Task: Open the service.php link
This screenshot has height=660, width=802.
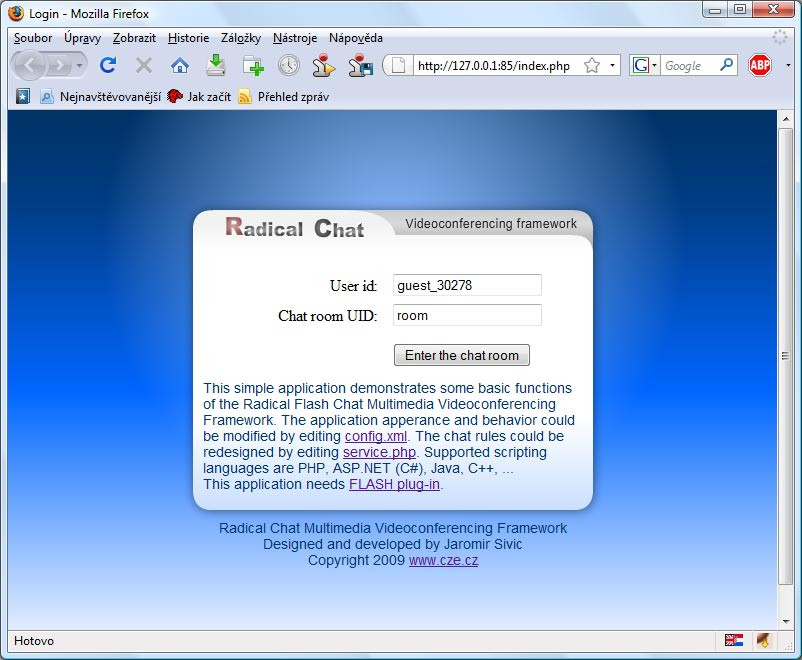Action: point(379,452)
